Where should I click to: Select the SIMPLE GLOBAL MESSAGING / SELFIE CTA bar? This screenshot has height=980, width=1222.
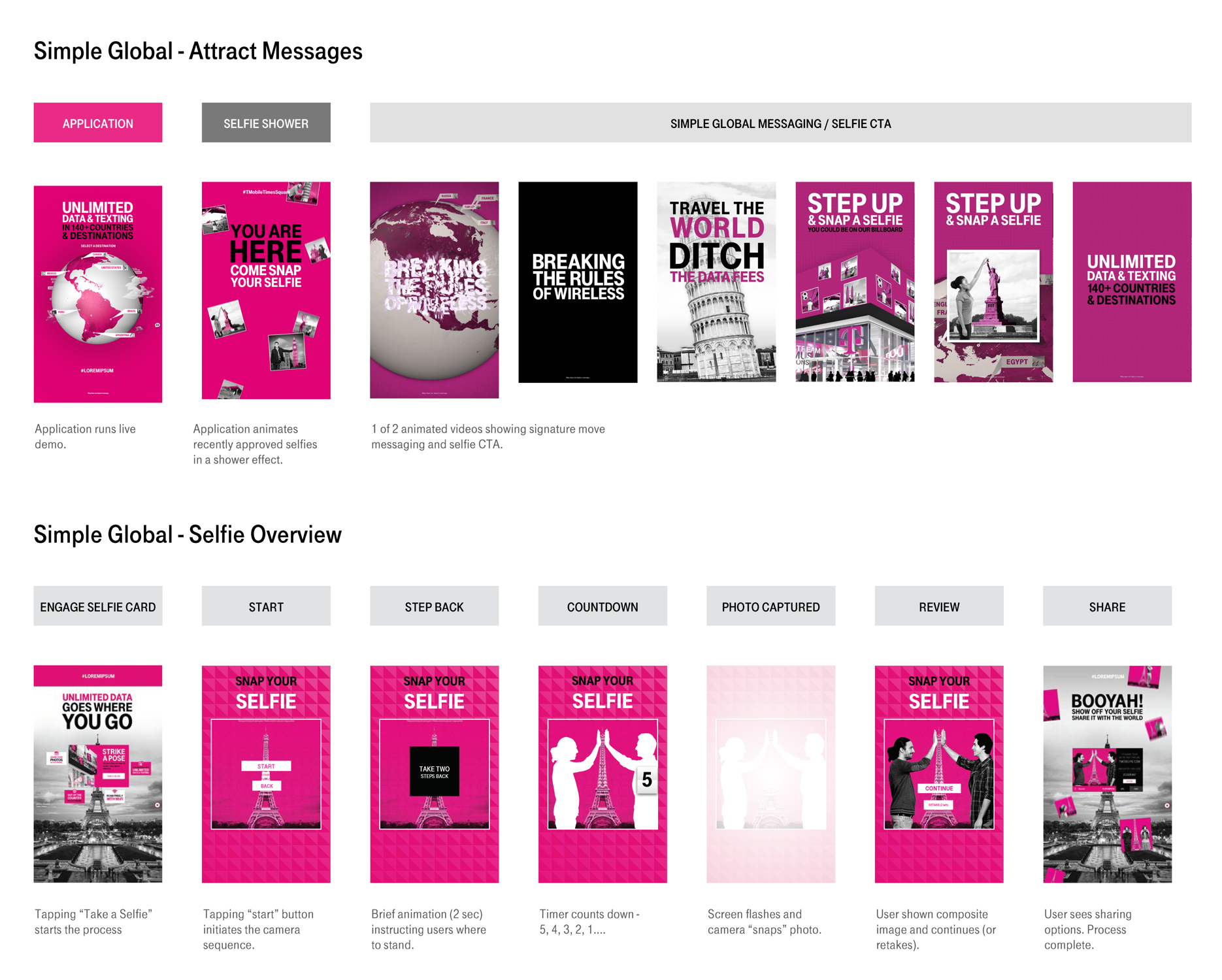(780, 123)
